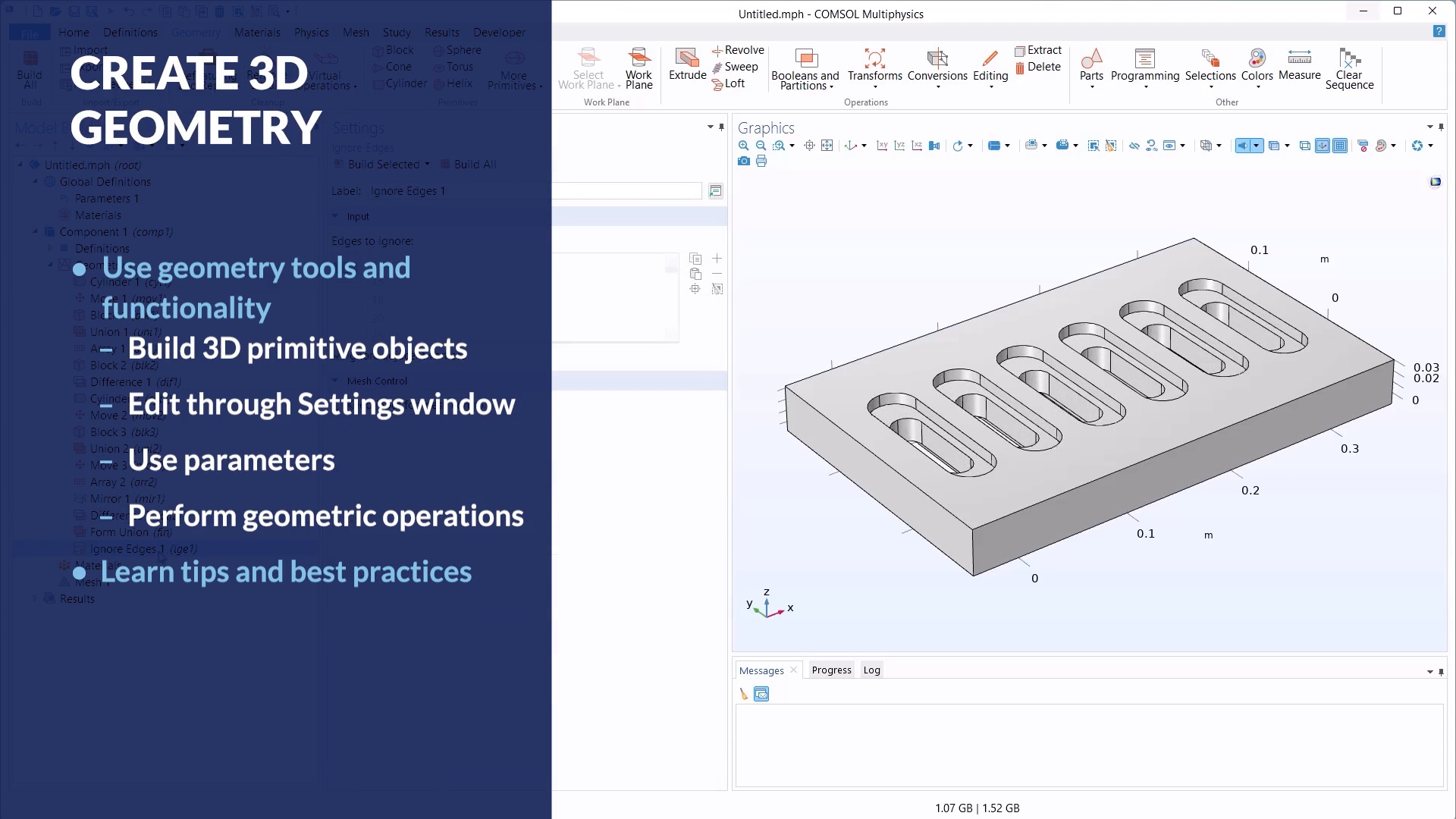The height and width of the screenshot is (819, 1456).
Task: Open the help question mark button
Action: pos(1439,31)
